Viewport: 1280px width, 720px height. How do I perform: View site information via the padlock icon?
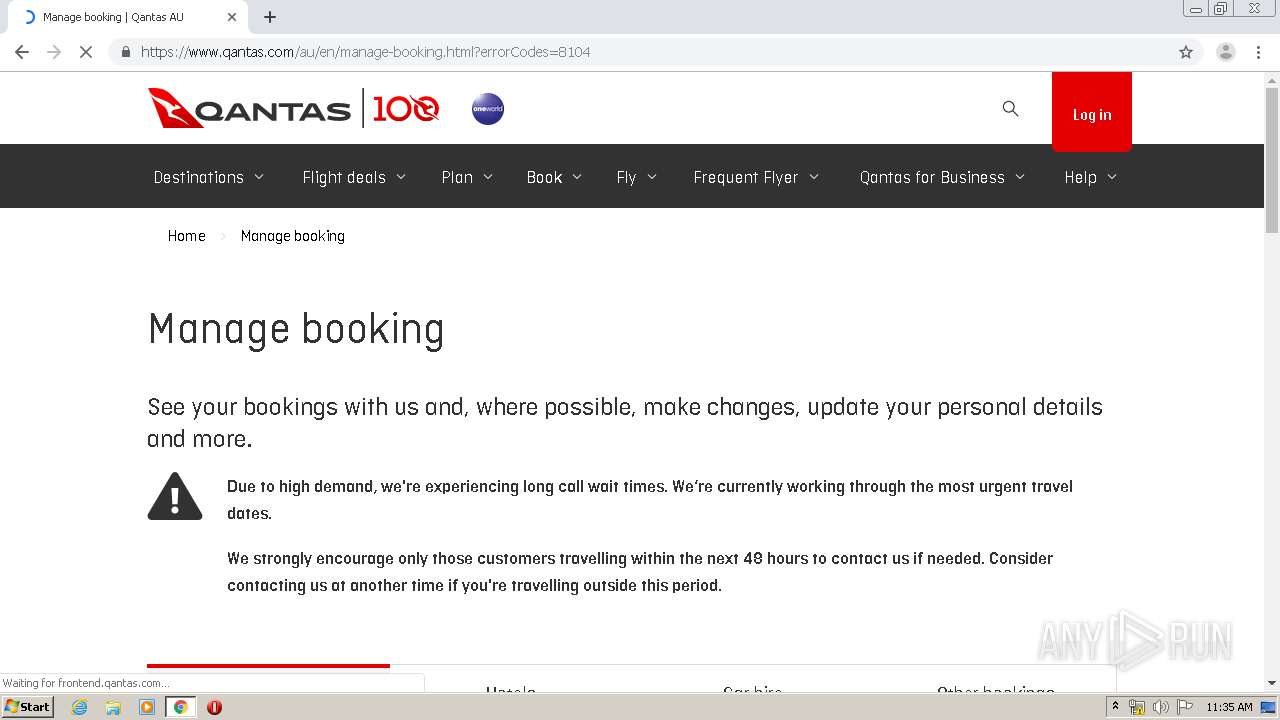pyautogui.click(x=125, y=52)
